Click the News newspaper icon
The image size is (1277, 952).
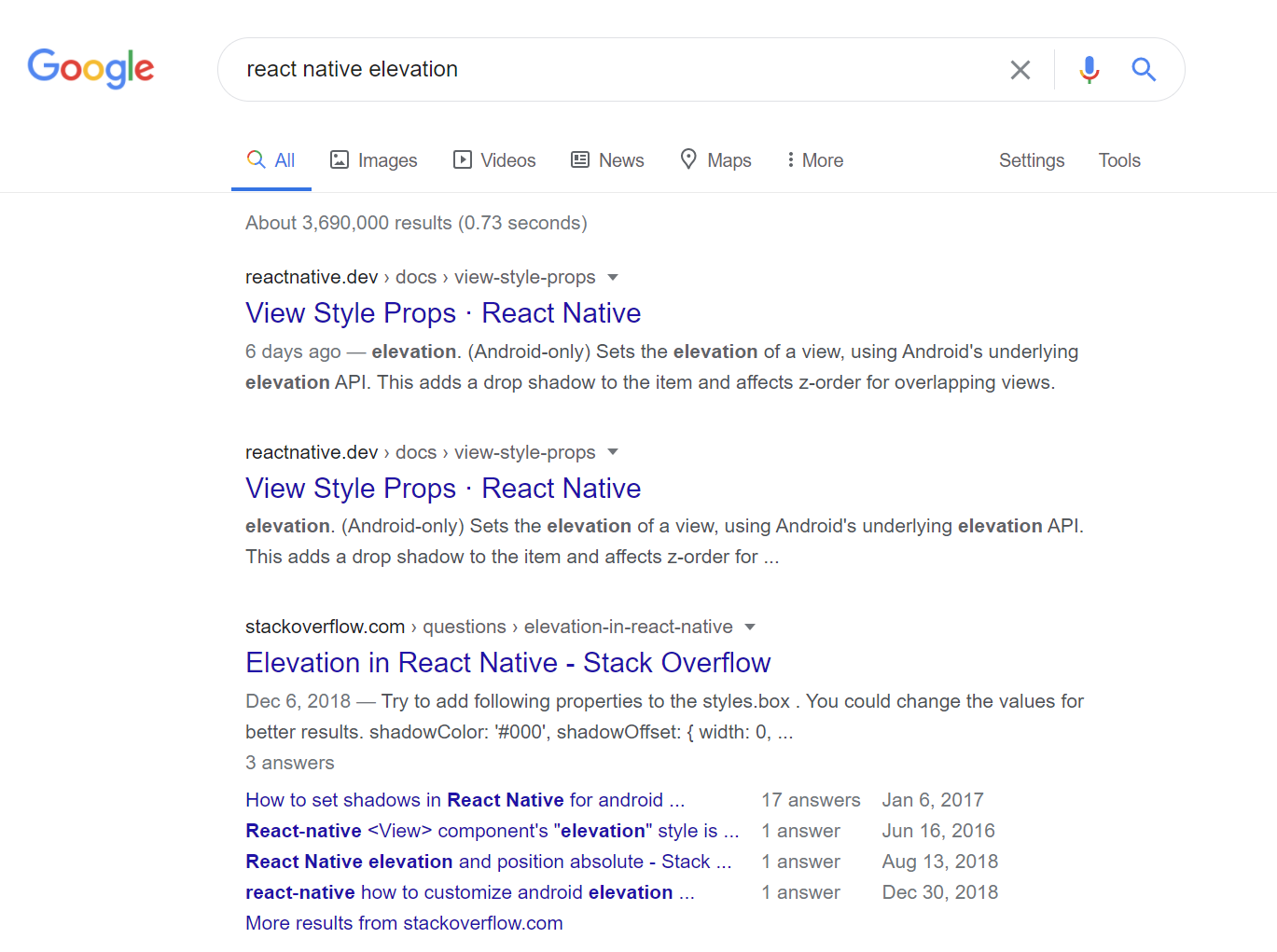pos(580,159)
